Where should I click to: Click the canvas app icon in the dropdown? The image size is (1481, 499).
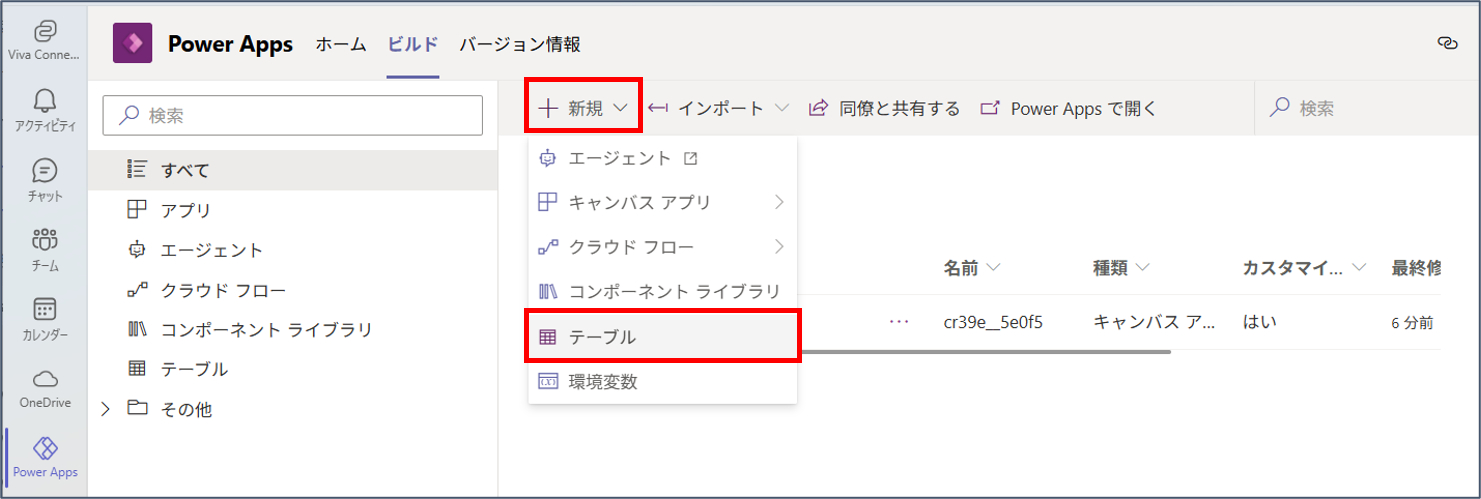point(547,203)
